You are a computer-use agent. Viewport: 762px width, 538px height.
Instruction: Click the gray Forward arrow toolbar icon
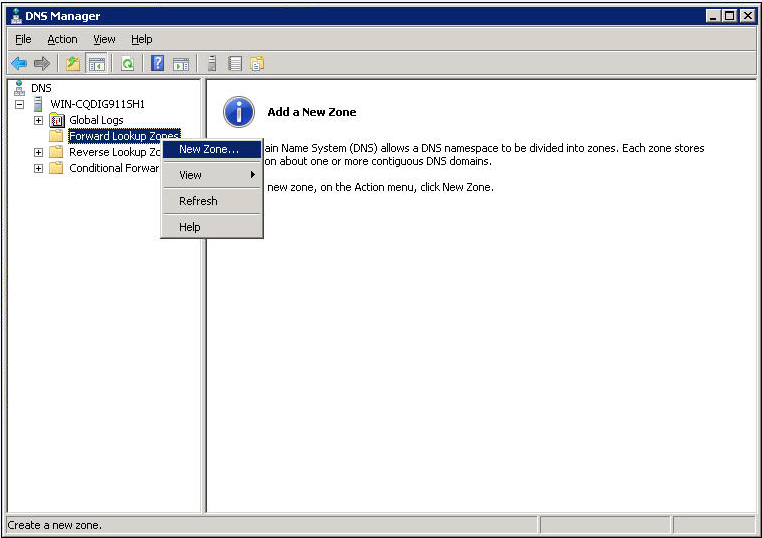coord(42,64)
